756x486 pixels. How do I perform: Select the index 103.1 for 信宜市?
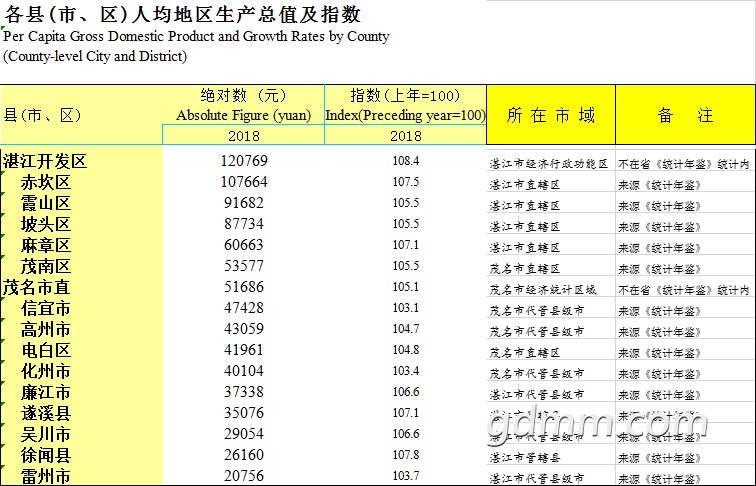[406, 308]
